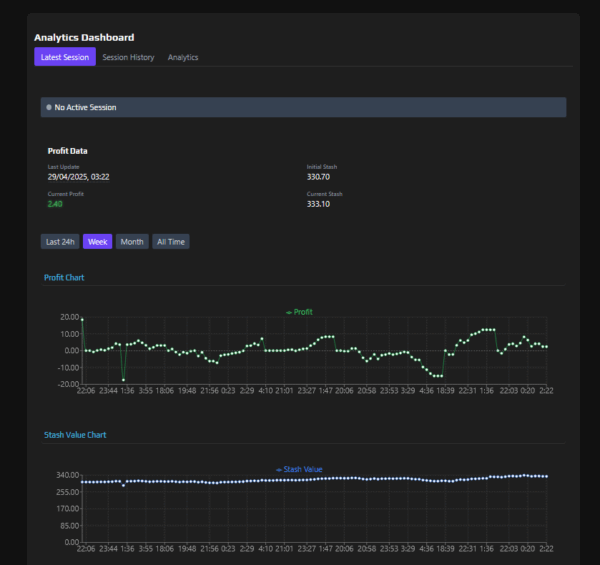Select the Month time range
600x565 pixels.
[132, 241]
